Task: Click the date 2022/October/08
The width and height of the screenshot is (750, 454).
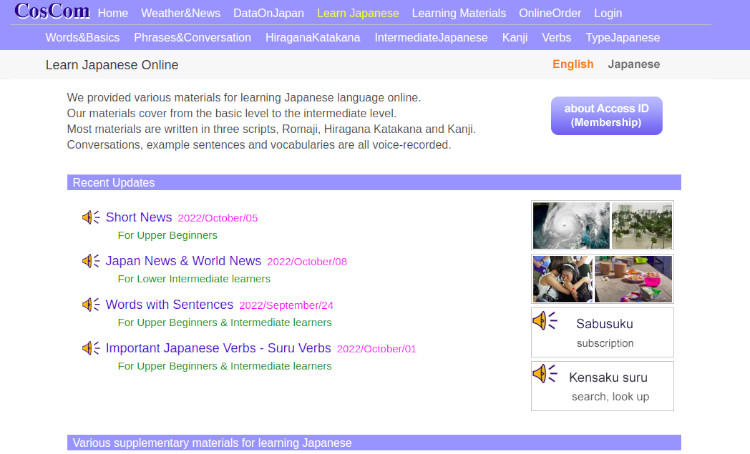Action: [x=307, y=262]
